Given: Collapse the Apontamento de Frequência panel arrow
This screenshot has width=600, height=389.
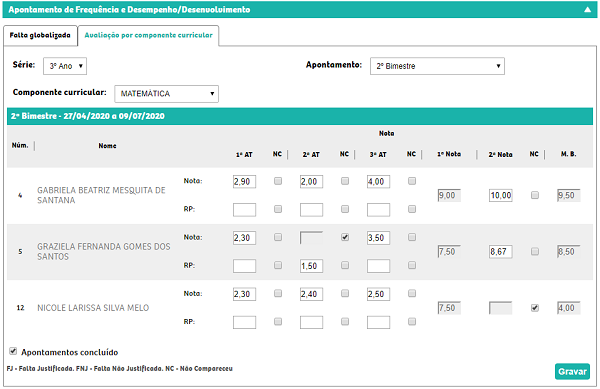Looking at the screenshot, I should (587, 10).
